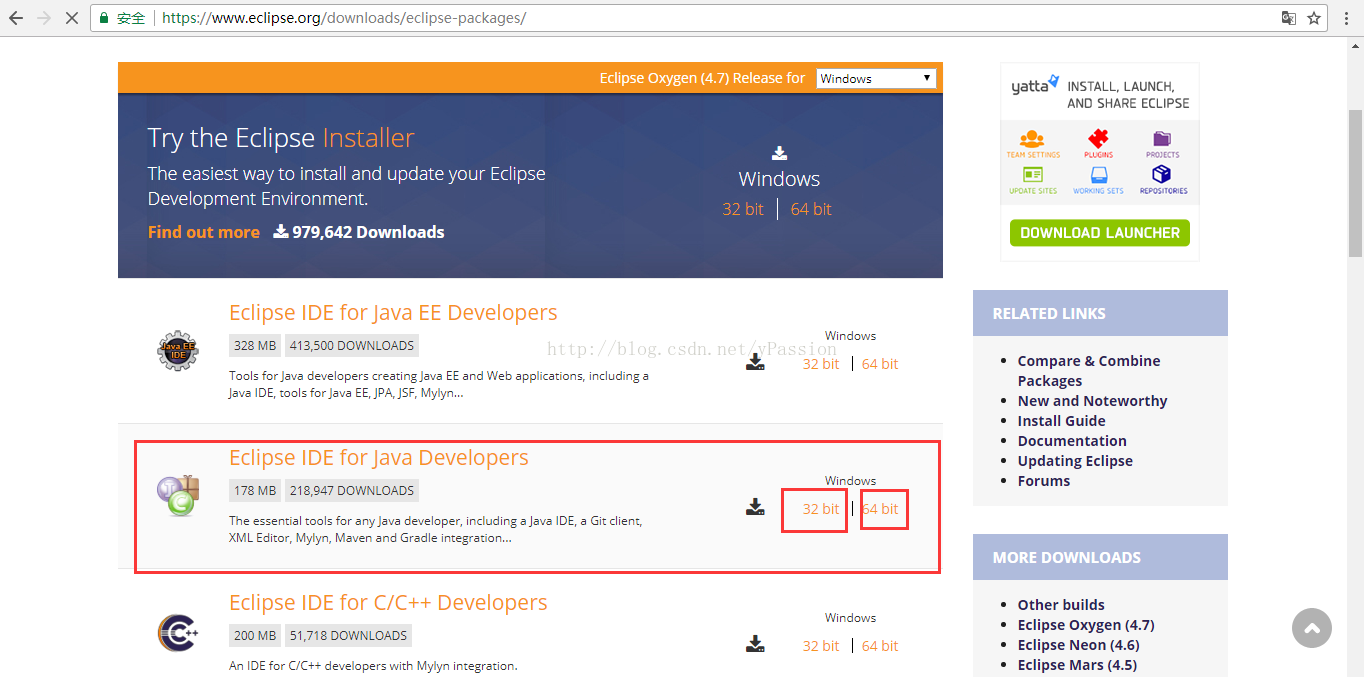
Task: Open Eclipse IDE for Java Developers title
Action: click(379, 458)
